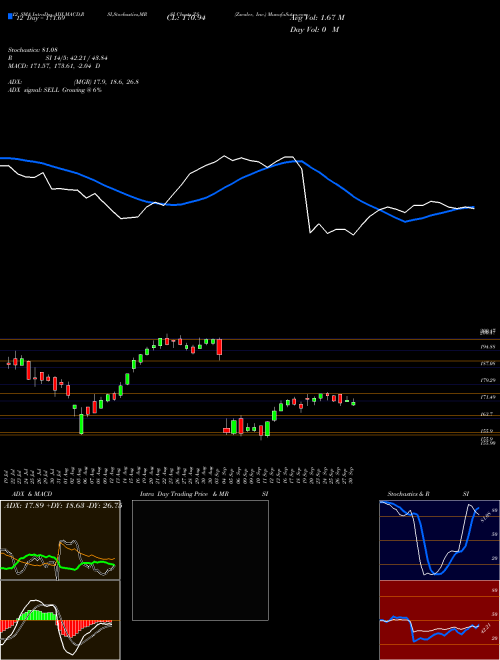Click the 194.88 price axis label

pyautogui.click(x=488, y=347)
